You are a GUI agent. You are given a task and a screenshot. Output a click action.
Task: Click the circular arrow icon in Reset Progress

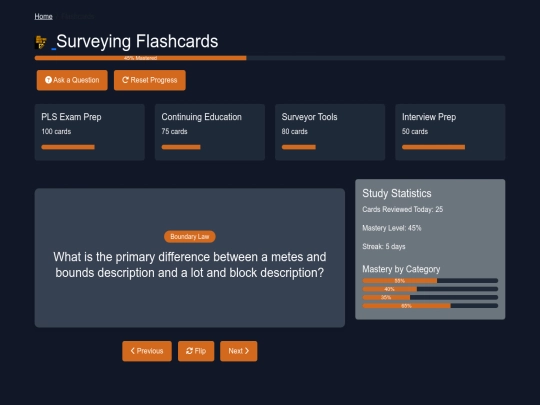[x=125, y=80]
